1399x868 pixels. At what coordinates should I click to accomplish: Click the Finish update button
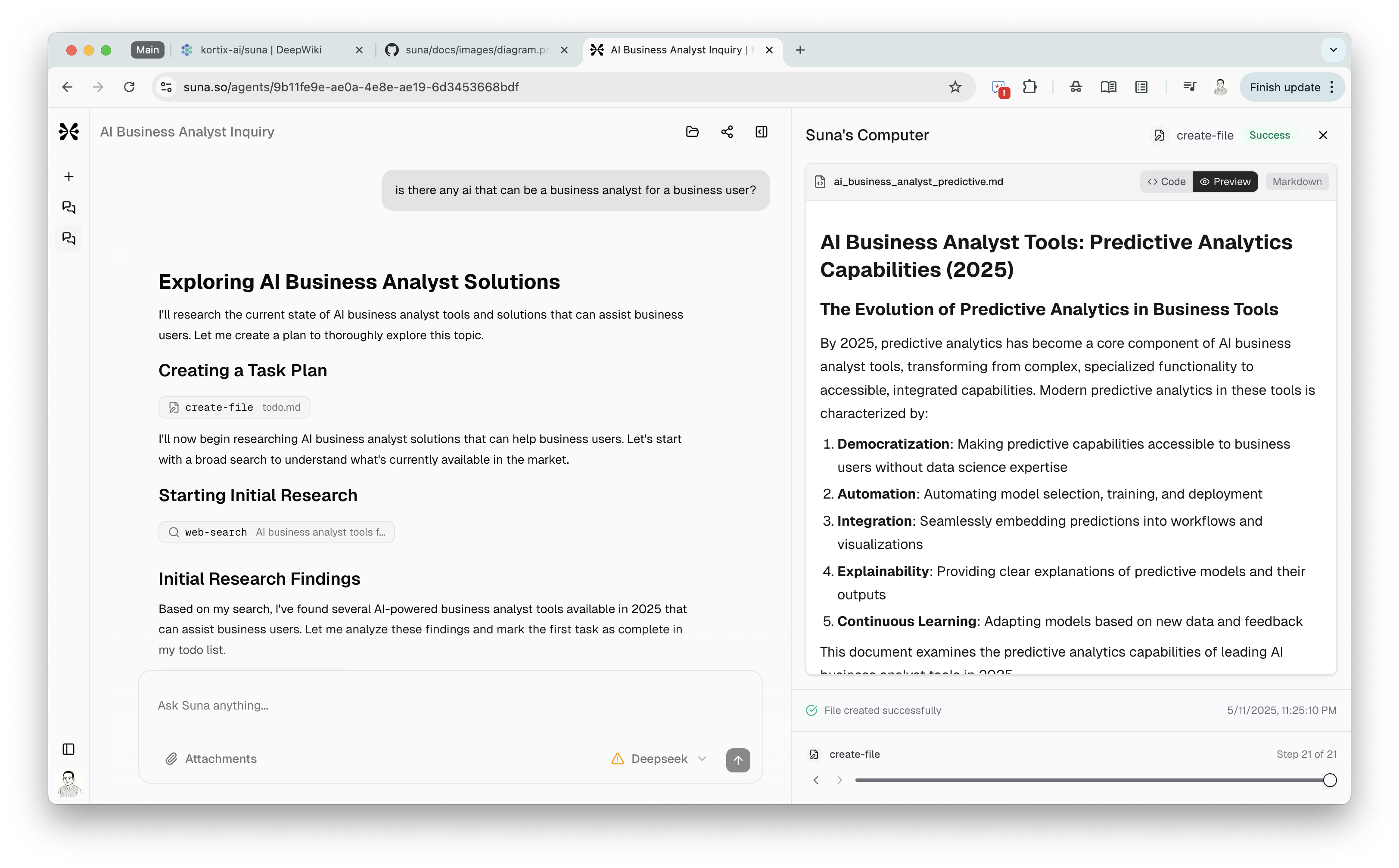pyautogui.click(x=1285, y=87)
